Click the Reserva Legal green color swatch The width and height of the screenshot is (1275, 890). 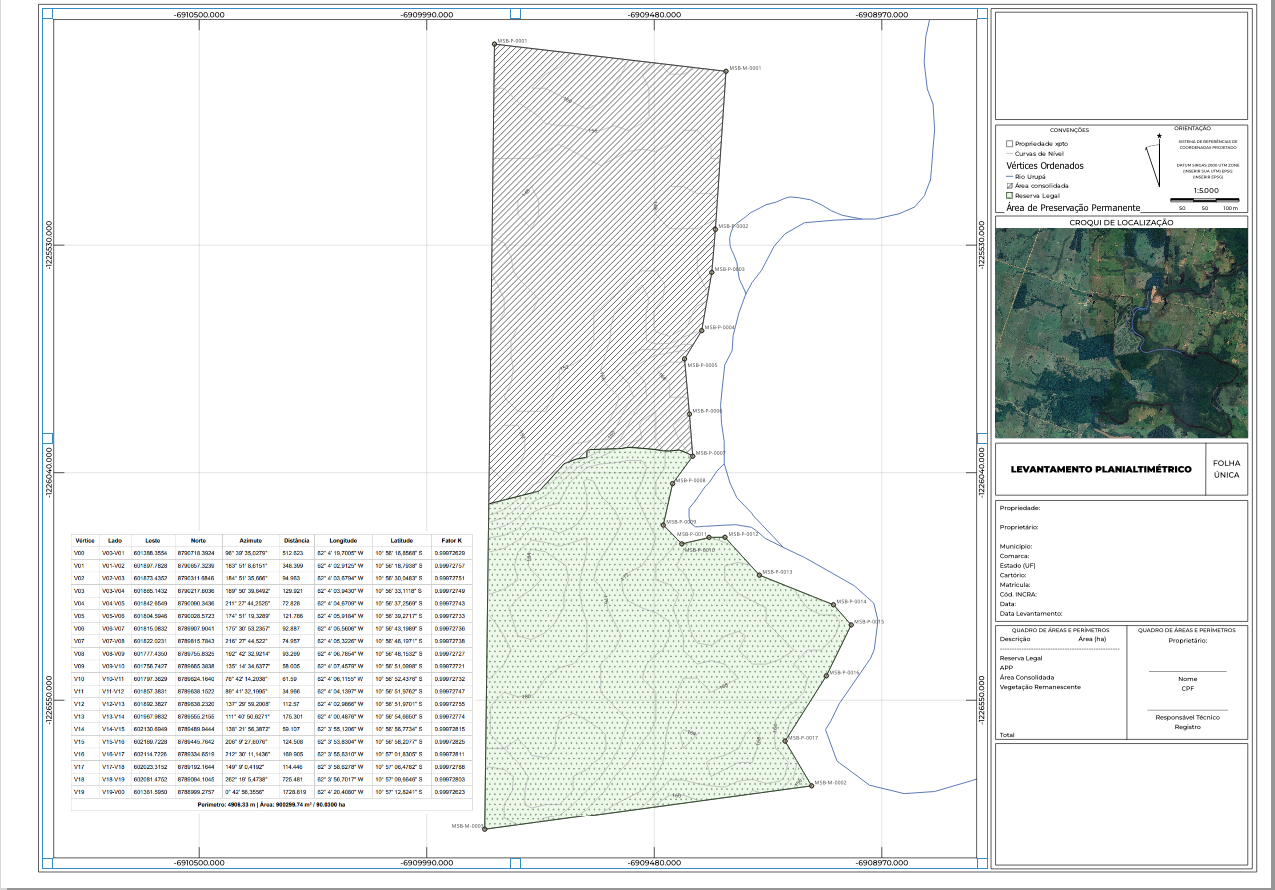pyautogui.click(x=1009, y=197)
